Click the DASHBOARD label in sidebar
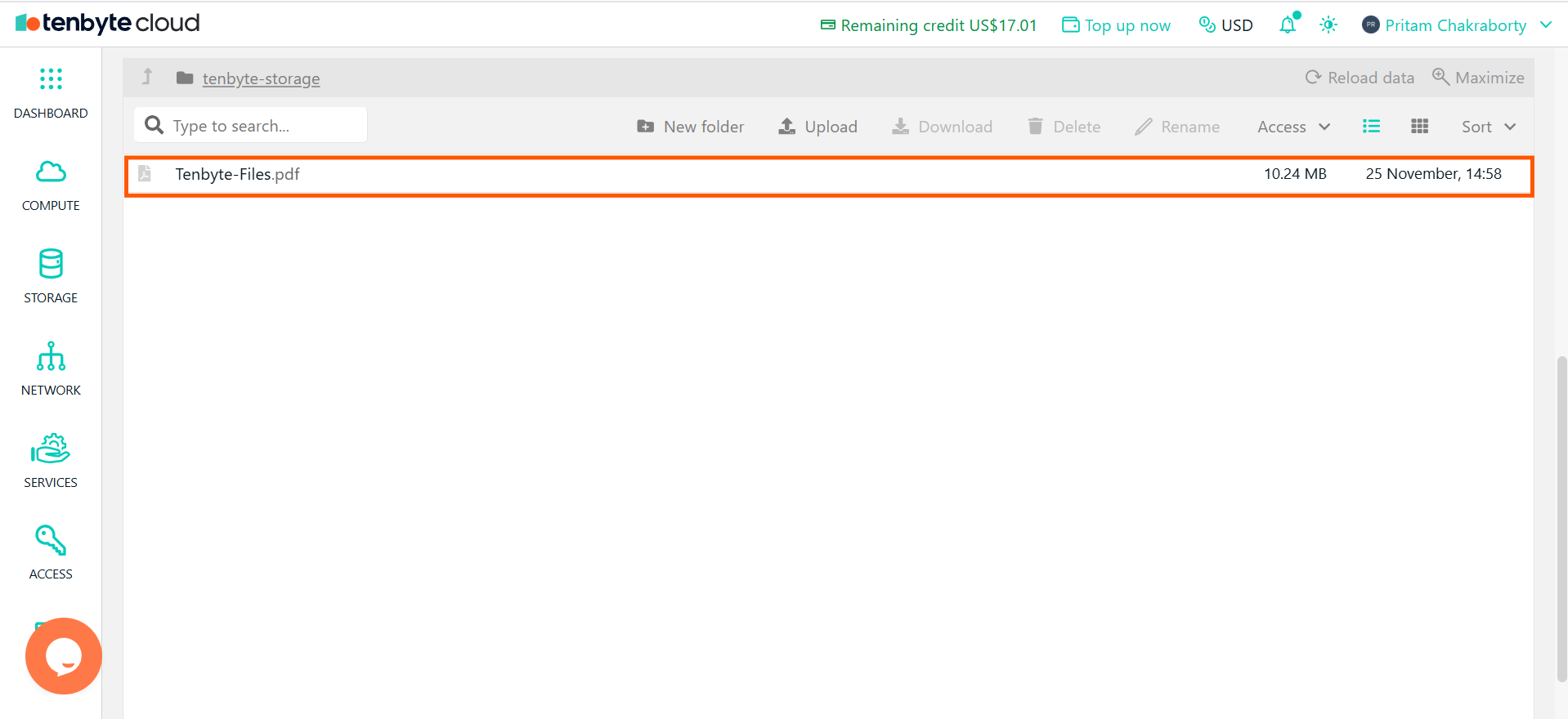1568x719 pixels. (x=51, y=114)
